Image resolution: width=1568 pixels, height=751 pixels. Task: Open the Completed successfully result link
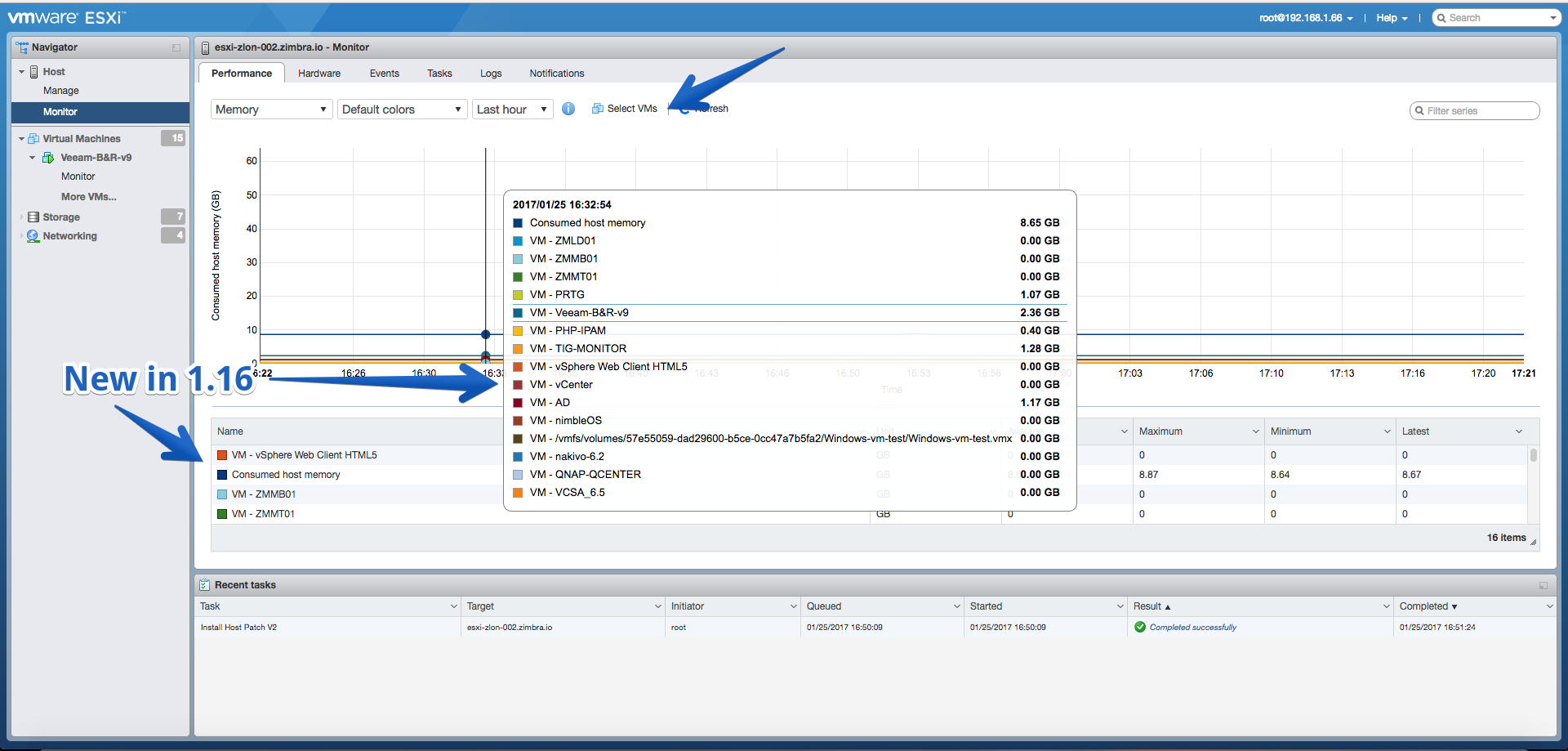[1193, 628]
